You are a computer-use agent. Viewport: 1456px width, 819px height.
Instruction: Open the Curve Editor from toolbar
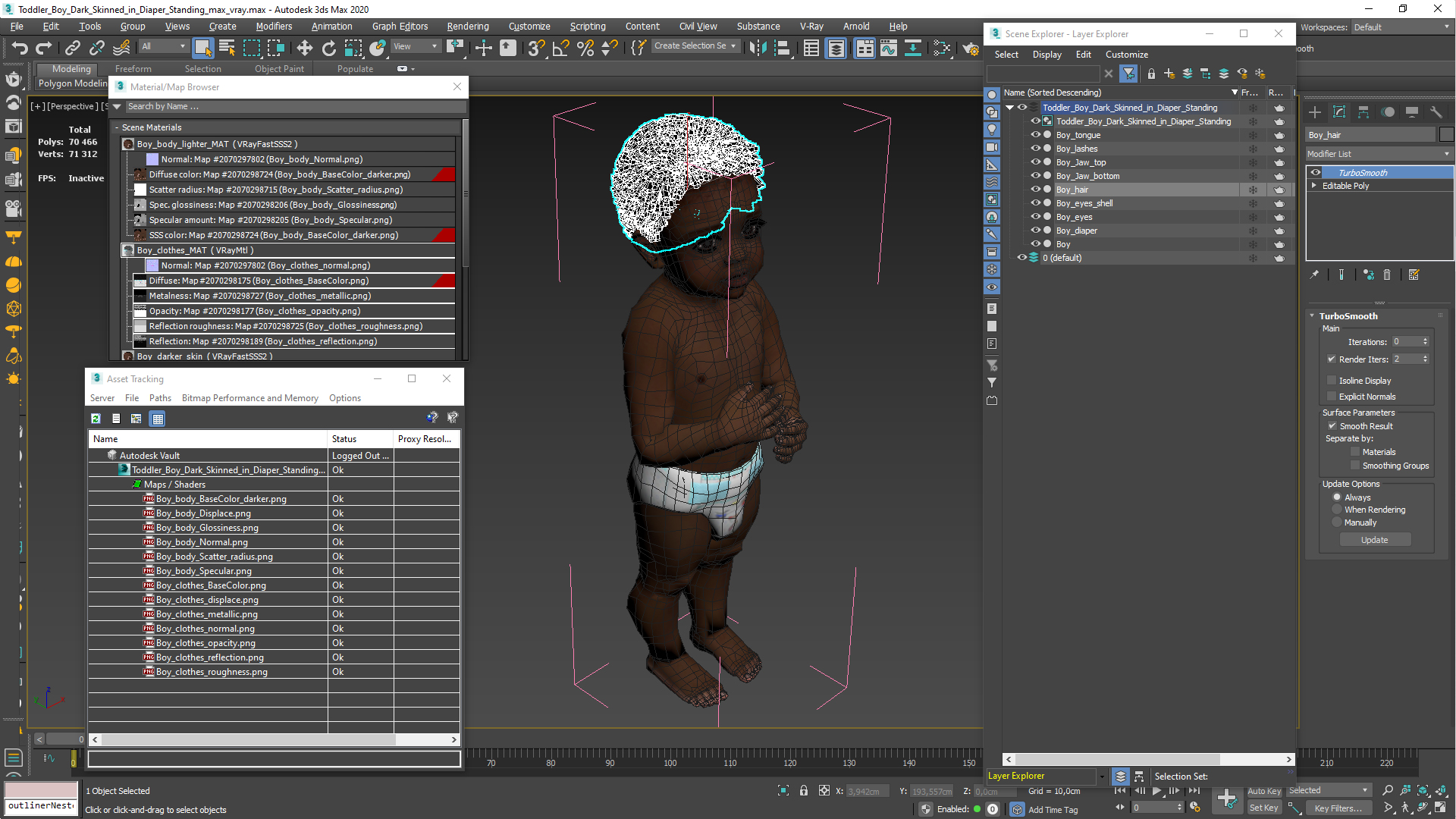click(889, 49)
